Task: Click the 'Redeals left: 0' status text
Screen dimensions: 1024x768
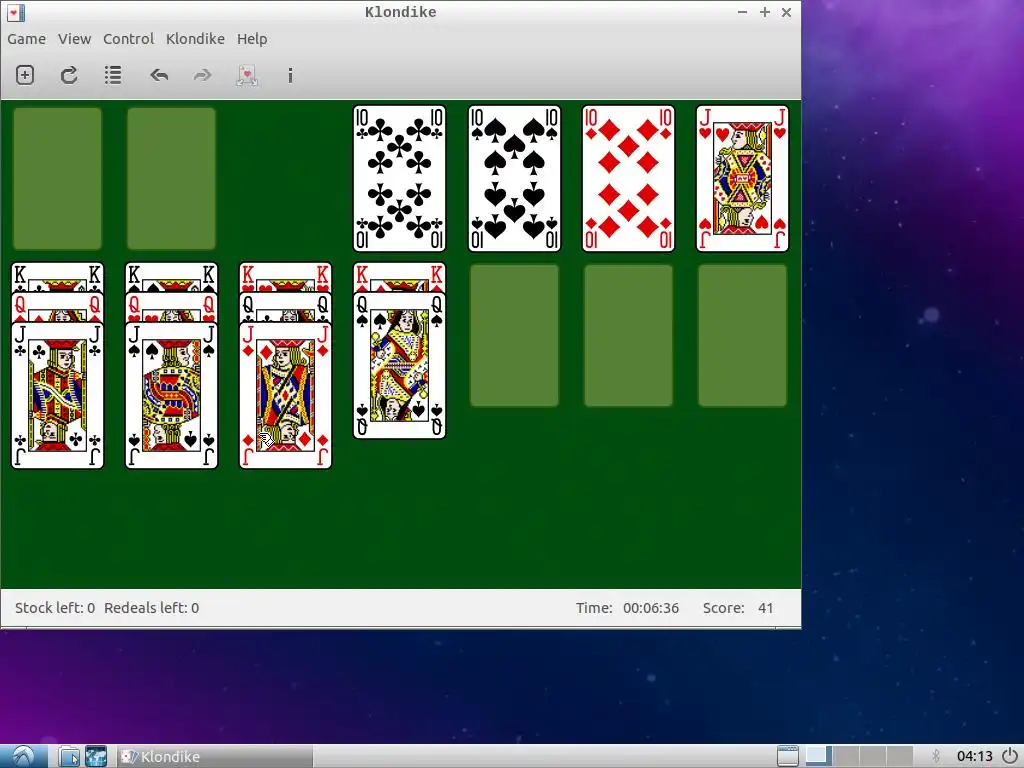Action: (x=152, y=608)
